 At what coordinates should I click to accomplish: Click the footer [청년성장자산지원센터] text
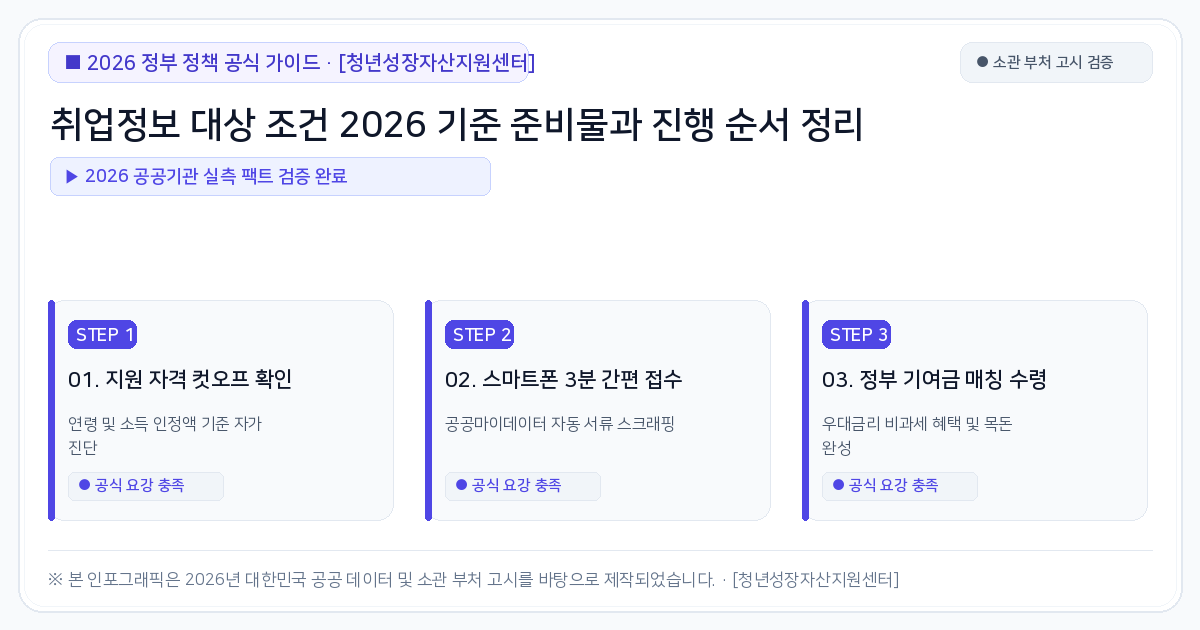tap(815, 579)
